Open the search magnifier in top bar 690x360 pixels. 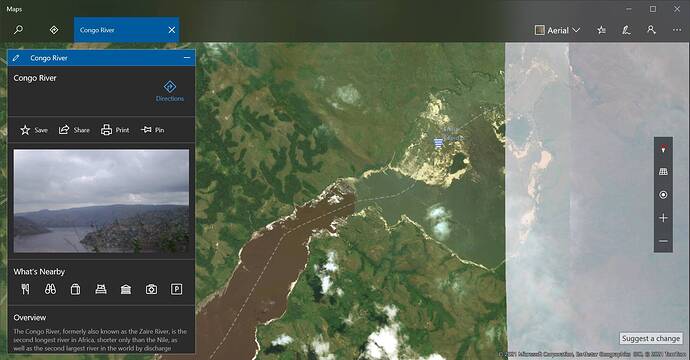tap(18, 30)
